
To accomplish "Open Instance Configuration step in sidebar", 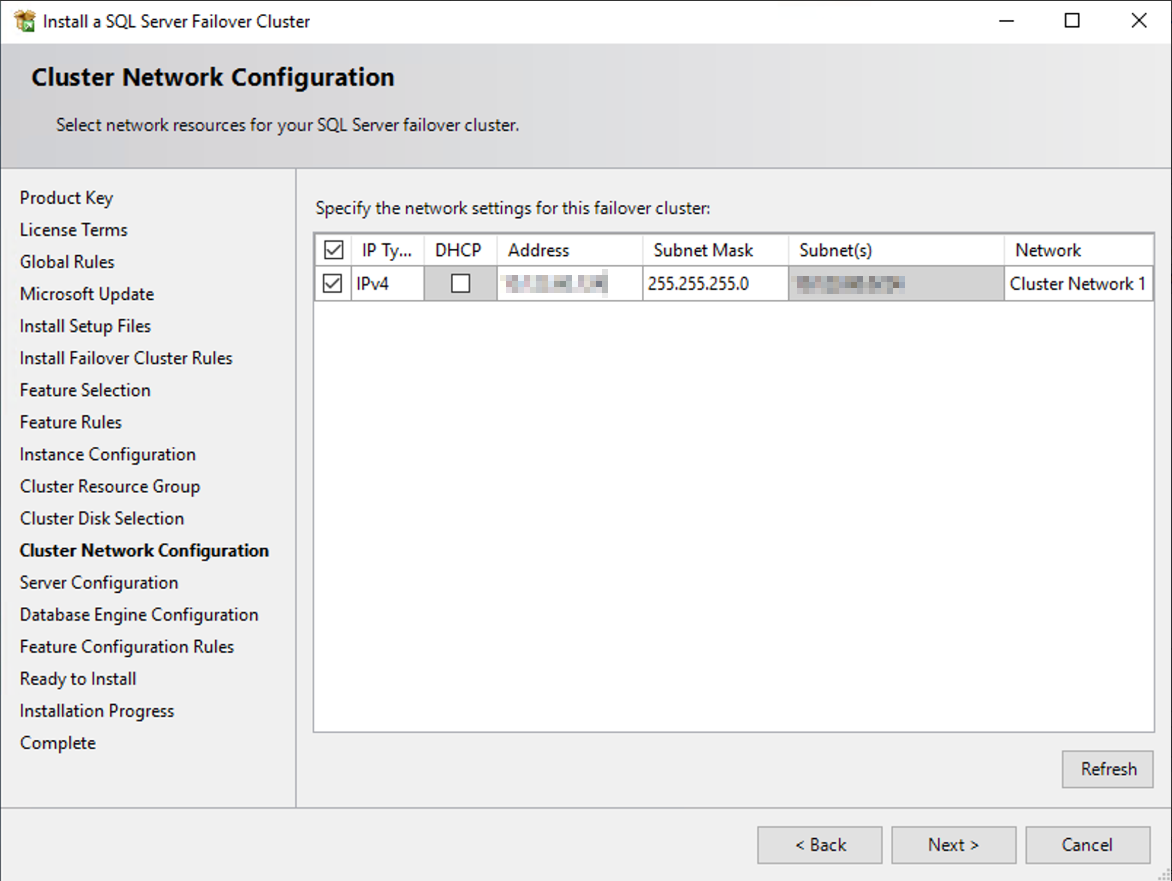I will pos(108,454).
